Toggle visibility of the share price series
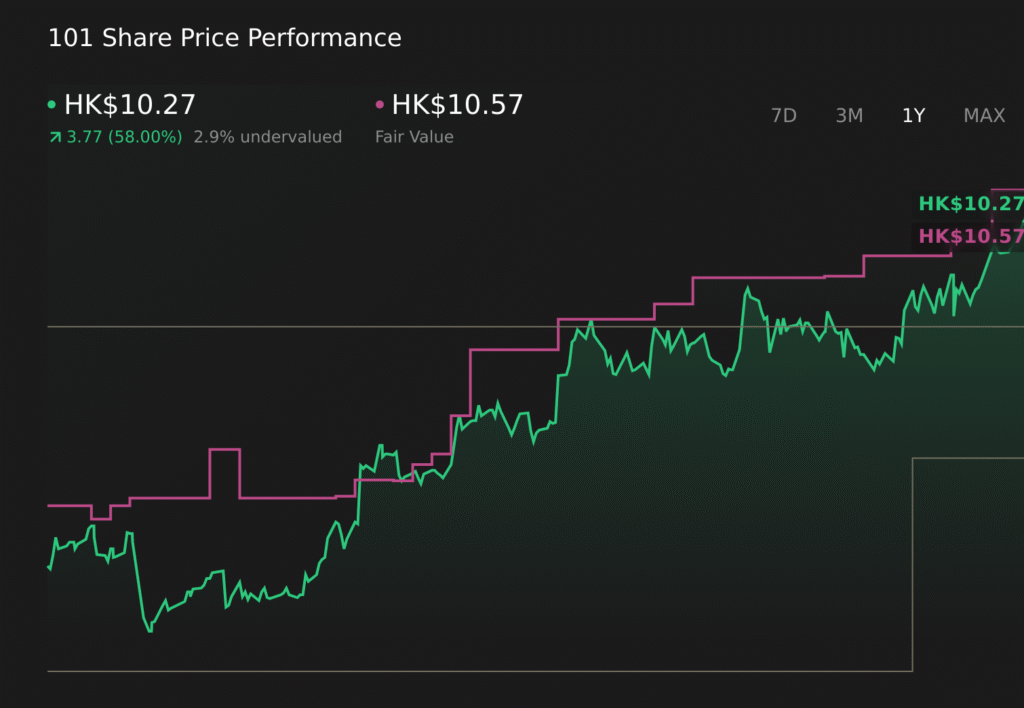The width and height of the screenshot is (1024, 708). pos(53,103)
